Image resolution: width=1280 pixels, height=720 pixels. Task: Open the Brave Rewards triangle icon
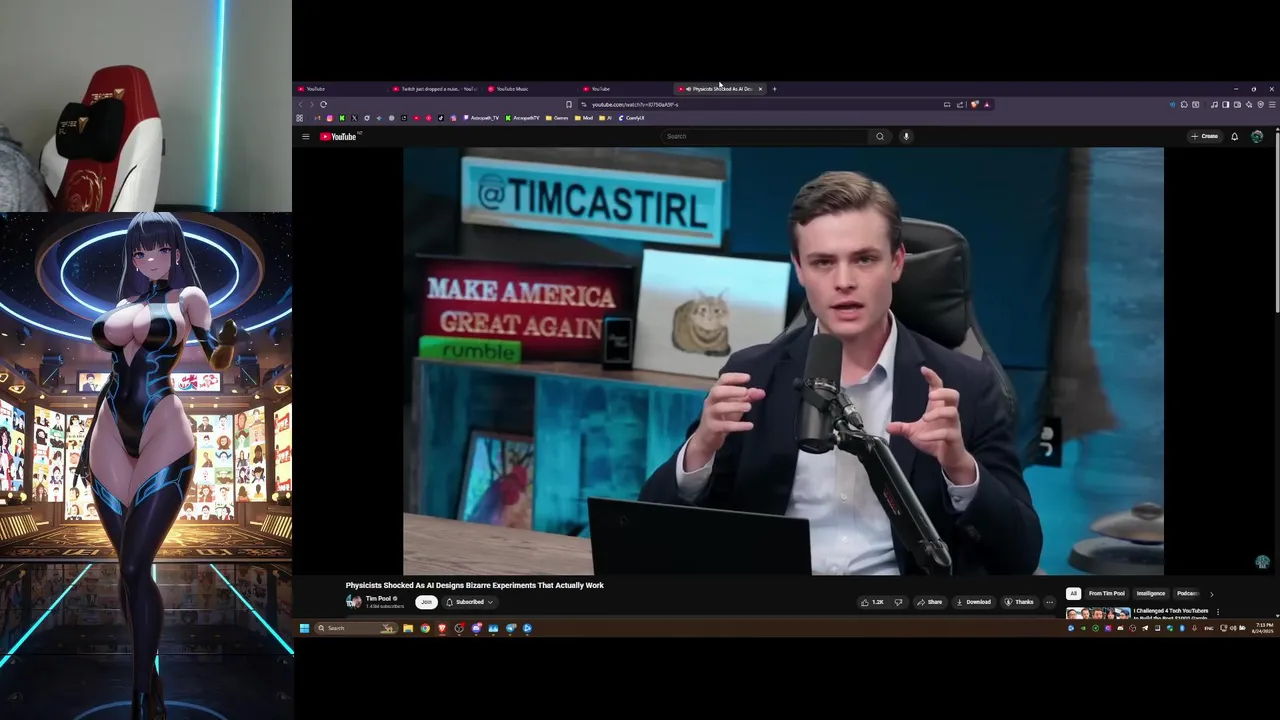[x=987, y=105]
